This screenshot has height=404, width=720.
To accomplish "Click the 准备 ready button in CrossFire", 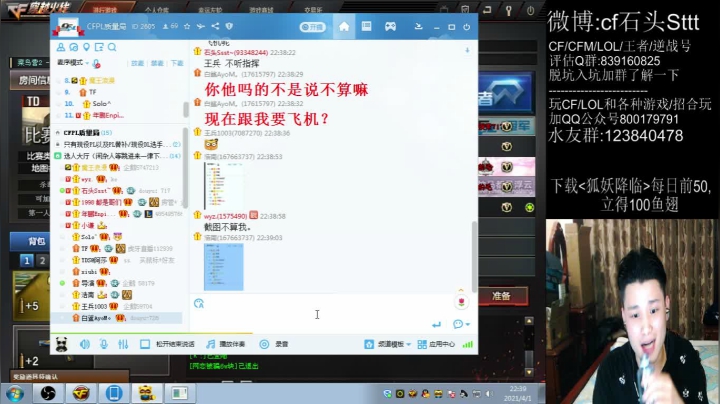I will pyautogui.click(x=501, y=296).
